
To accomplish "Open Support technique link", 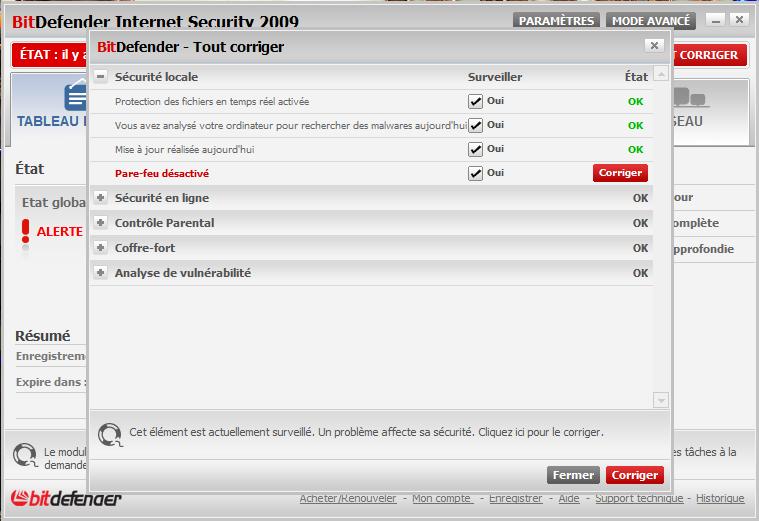I will pyautogui.click(x=639, y=498).
